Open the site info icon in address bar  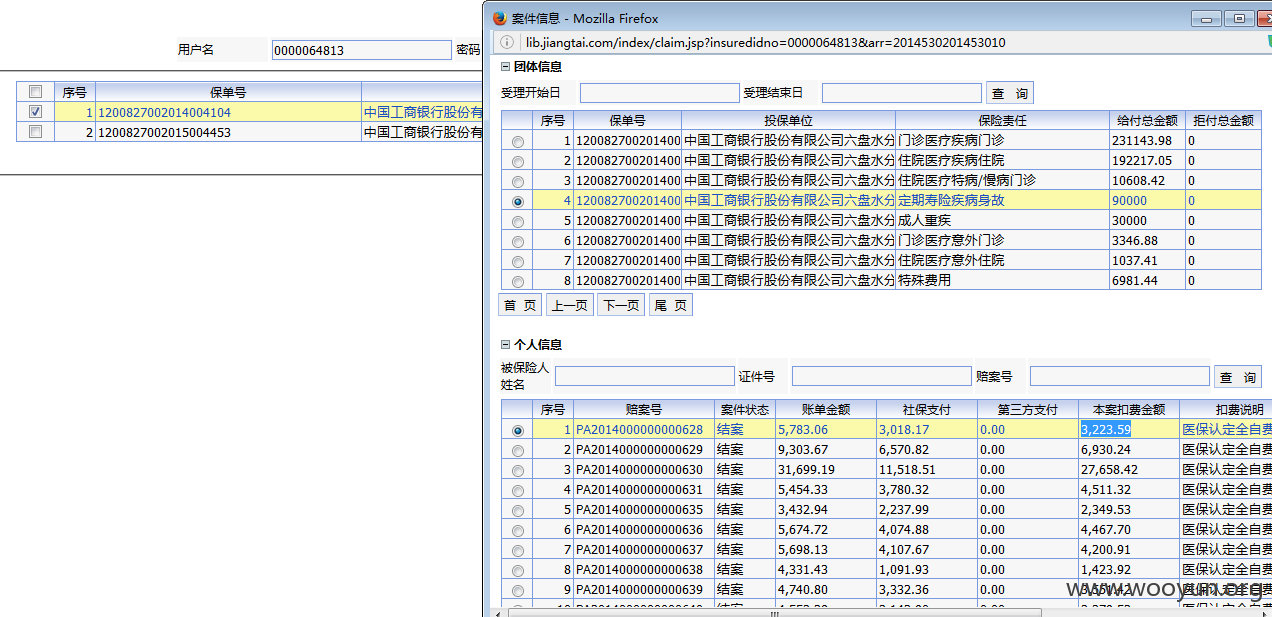click(x=507, y=43)
